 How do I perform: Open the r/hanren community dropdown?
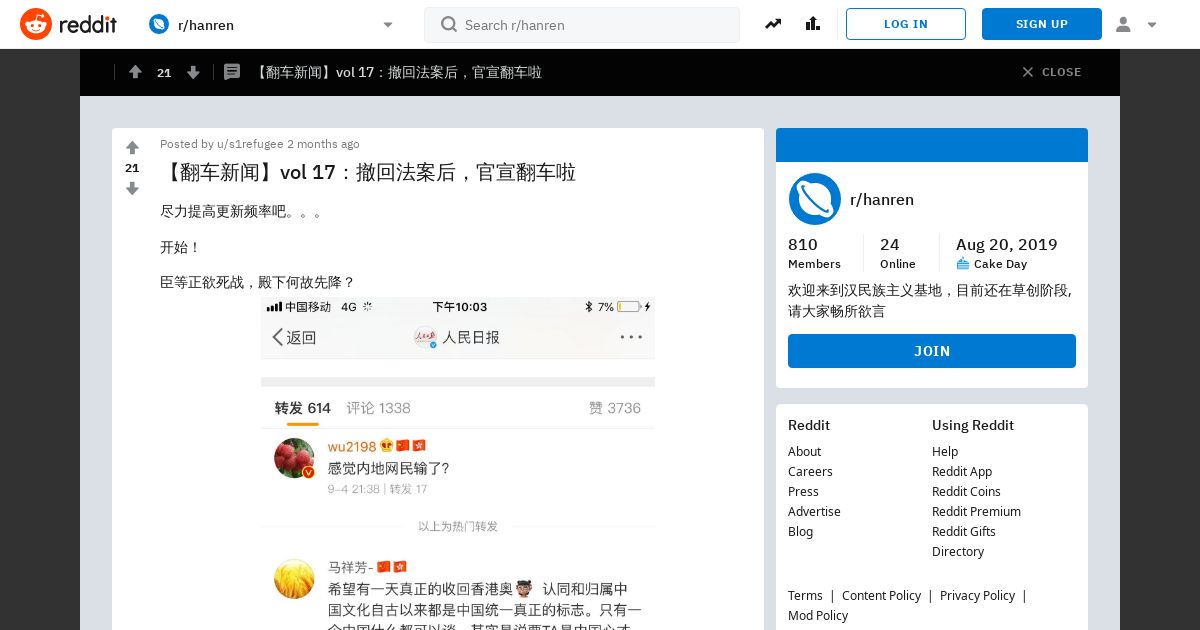(x=272, y=24)
